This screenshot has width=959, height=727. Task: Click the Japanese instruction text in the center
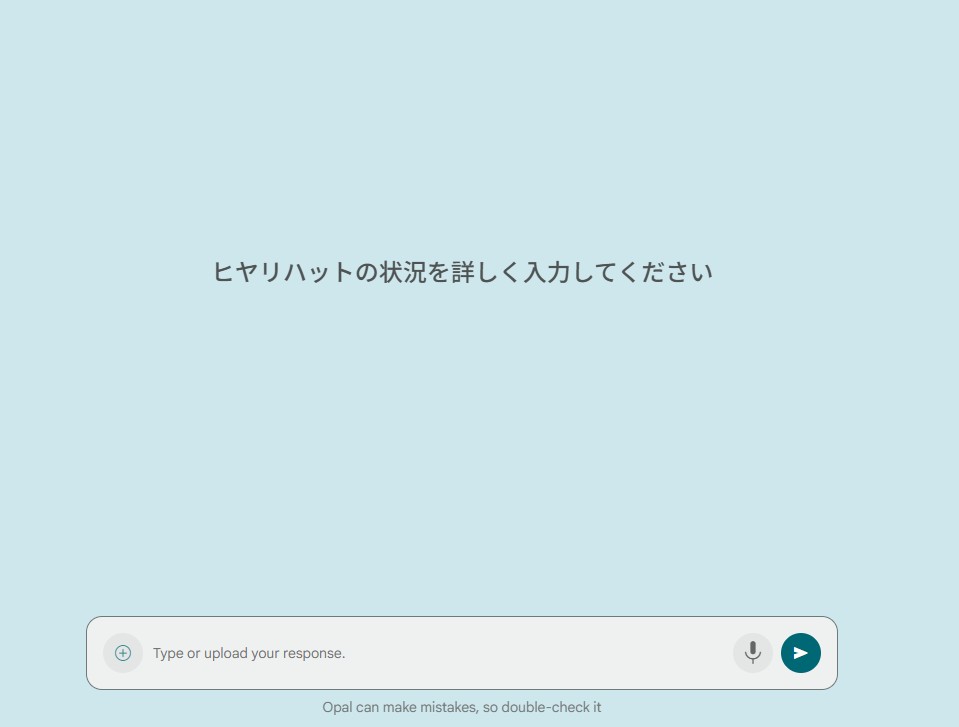pos(462,272)
